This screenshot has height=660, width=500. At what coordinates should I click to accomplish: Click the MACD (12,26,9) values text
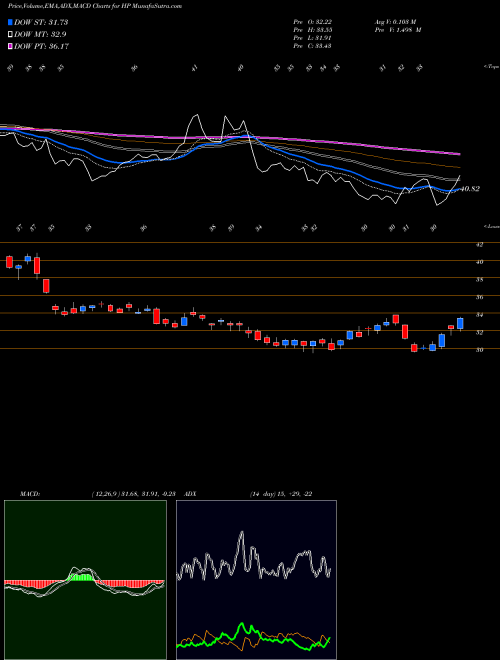pos(136,494)
